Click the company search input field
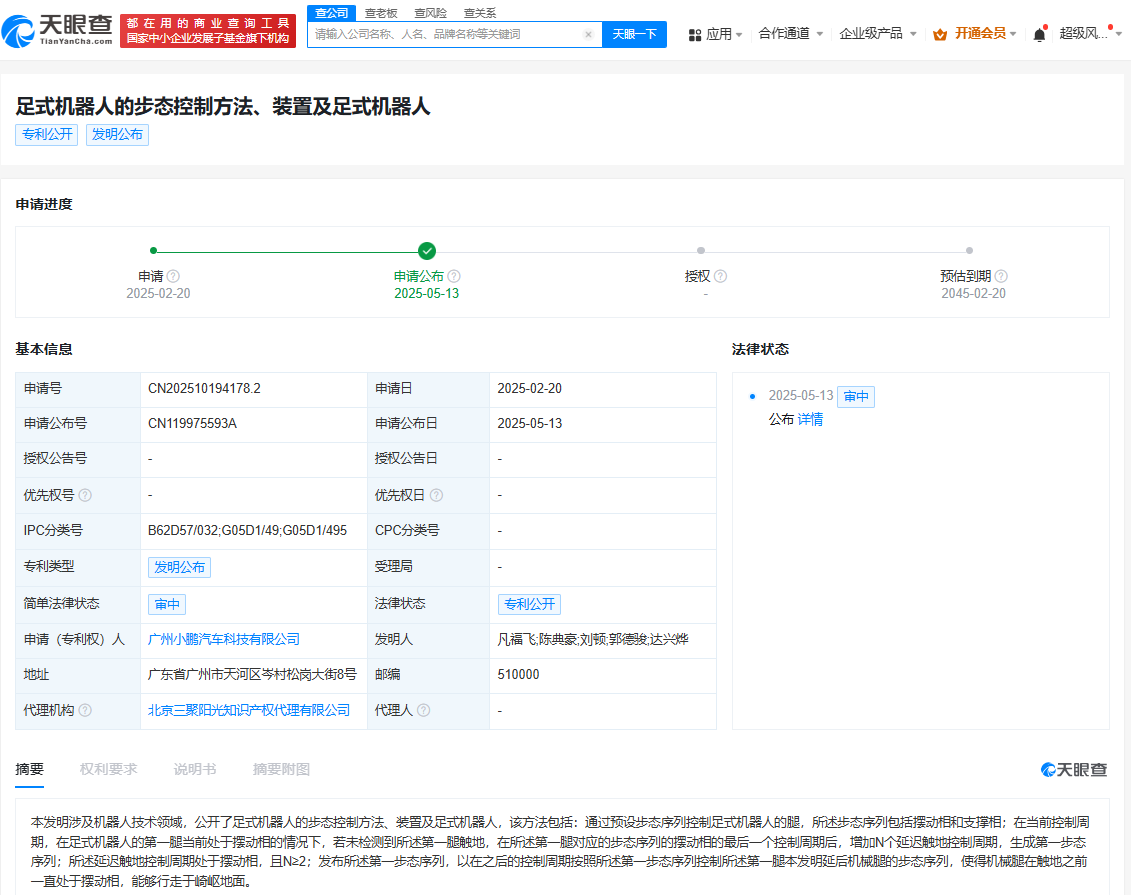 445,34
